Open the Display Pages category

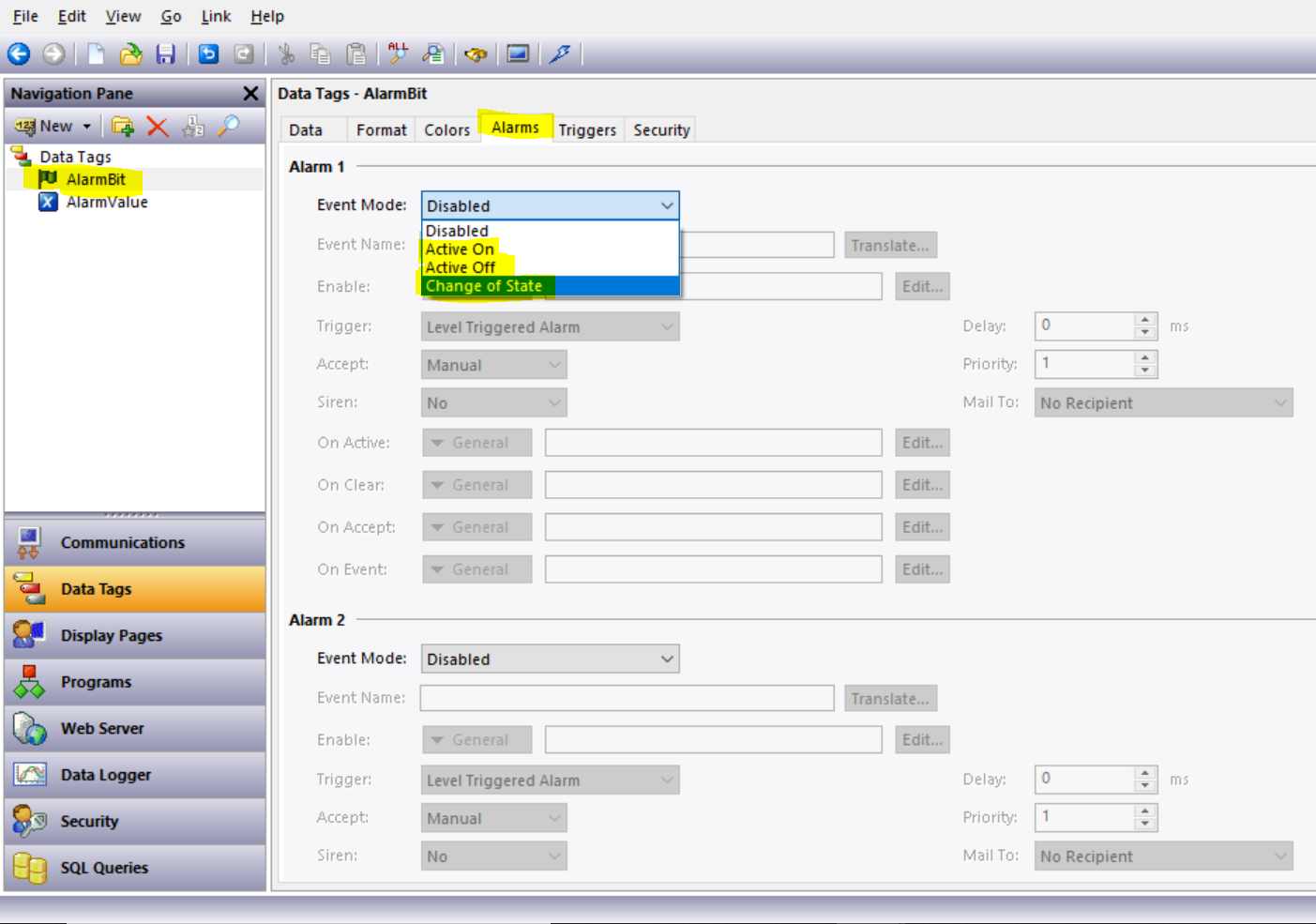tap(135, 636)
